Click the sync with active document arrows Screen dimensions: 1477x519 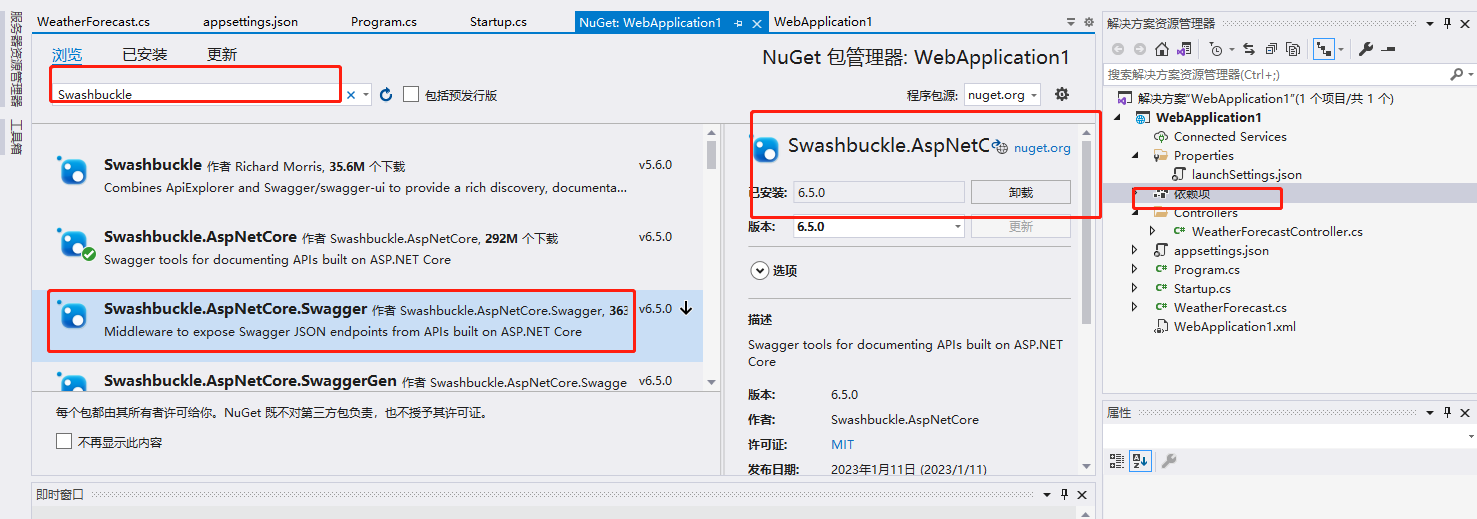point(1249,49)
